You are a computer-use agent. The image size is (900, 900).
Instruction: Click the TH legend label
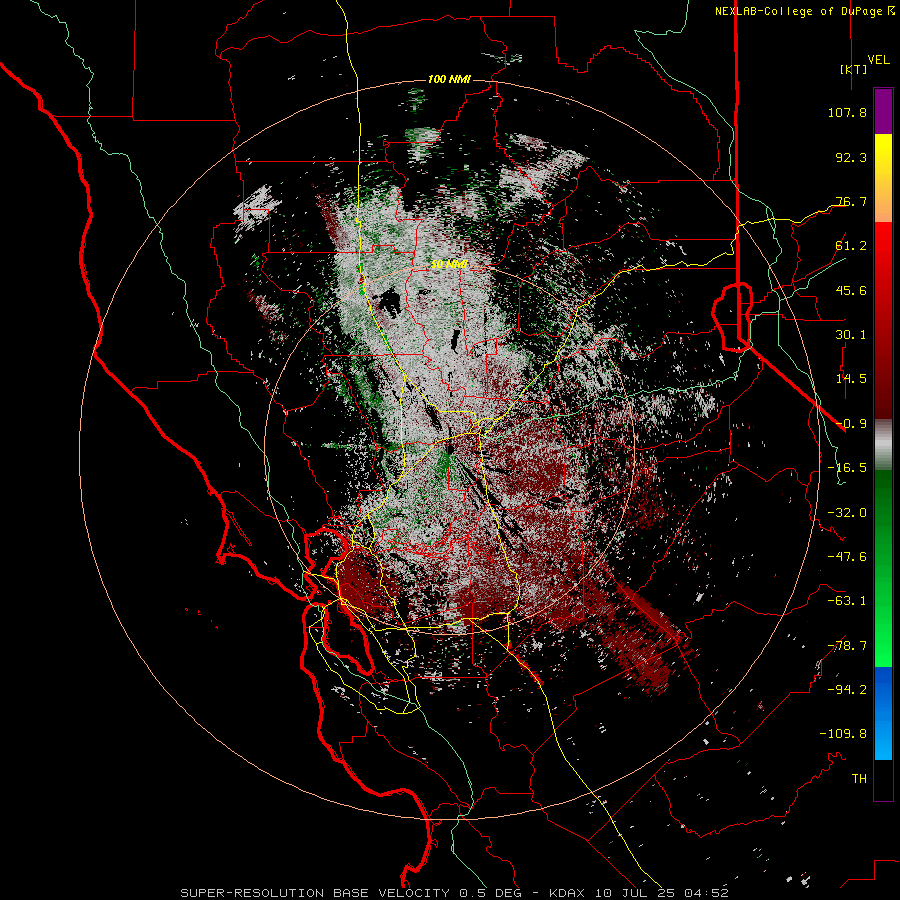[859, 779]
